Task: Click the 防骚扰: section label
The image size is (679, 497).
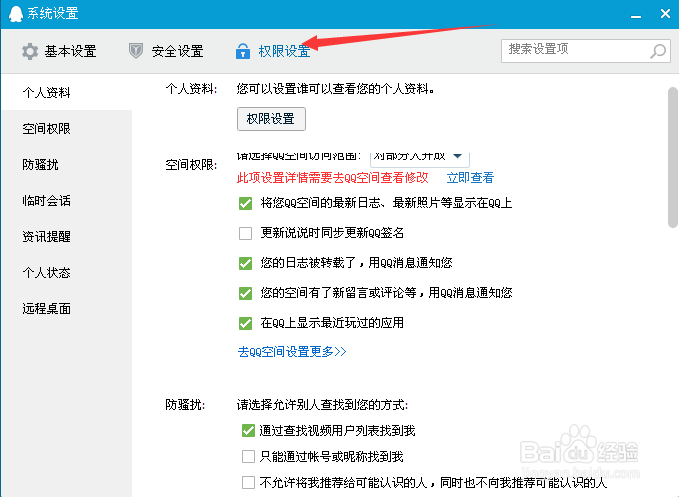Action: 185,405
